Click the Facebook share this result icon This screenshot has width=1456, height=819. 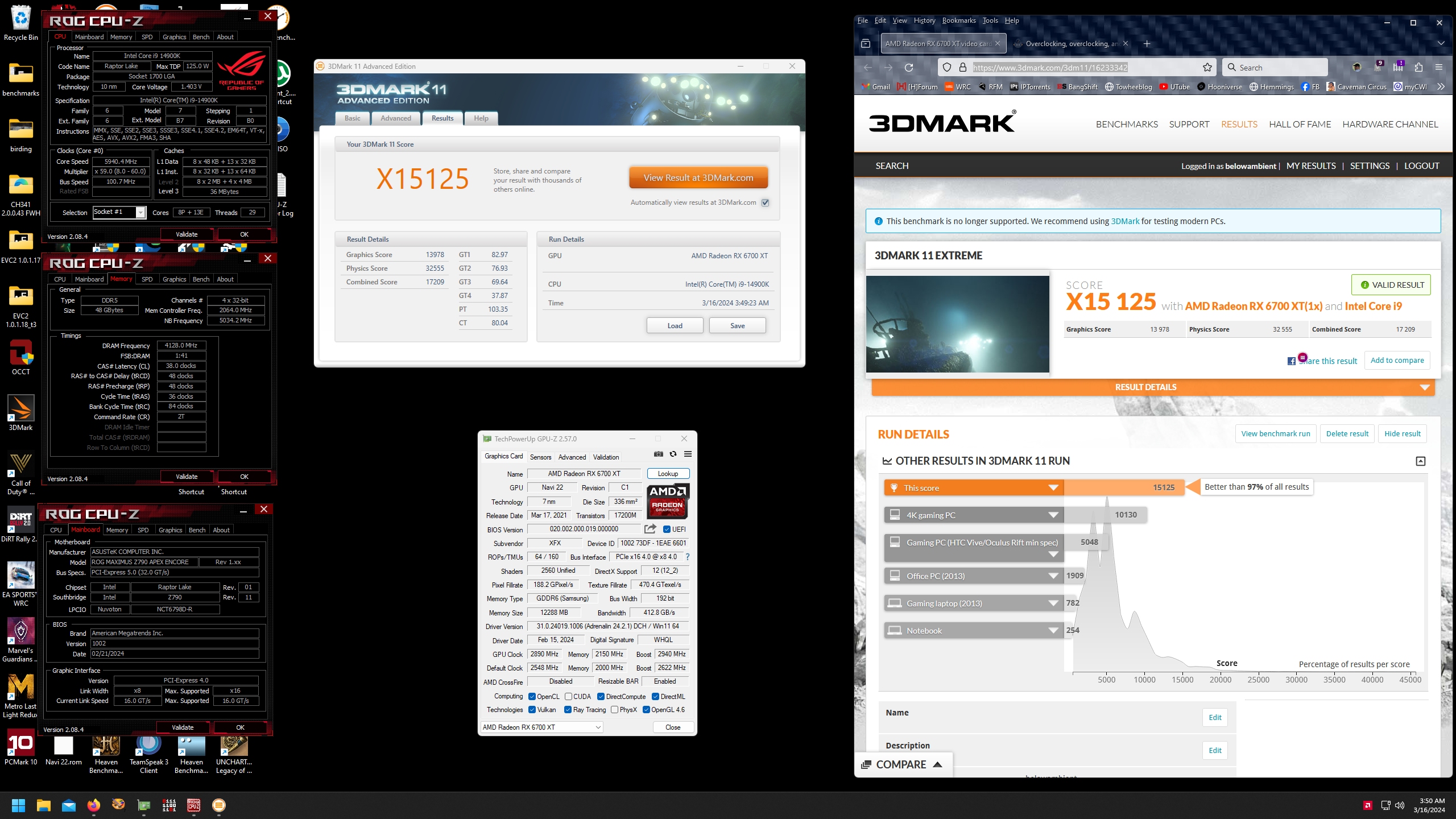(1292, 361)
